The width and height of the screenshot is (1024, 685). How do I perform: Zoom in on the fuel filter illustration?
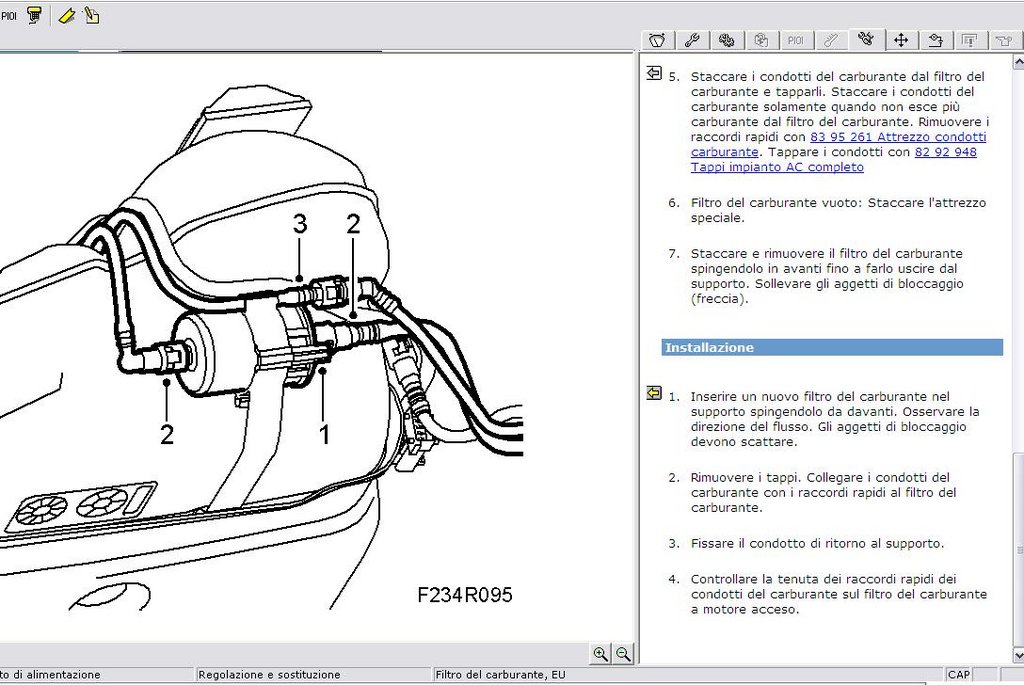point(600,654)
